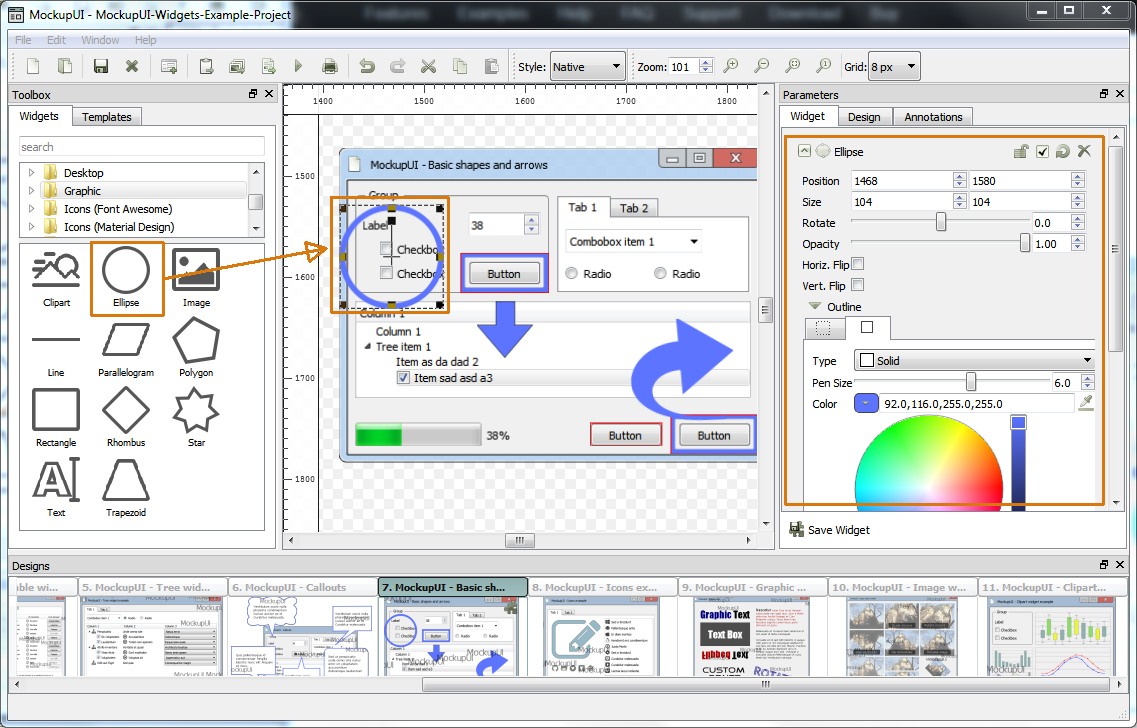
Task: Select the right Radio button in Tab 1
Action: tap(660, 273)
